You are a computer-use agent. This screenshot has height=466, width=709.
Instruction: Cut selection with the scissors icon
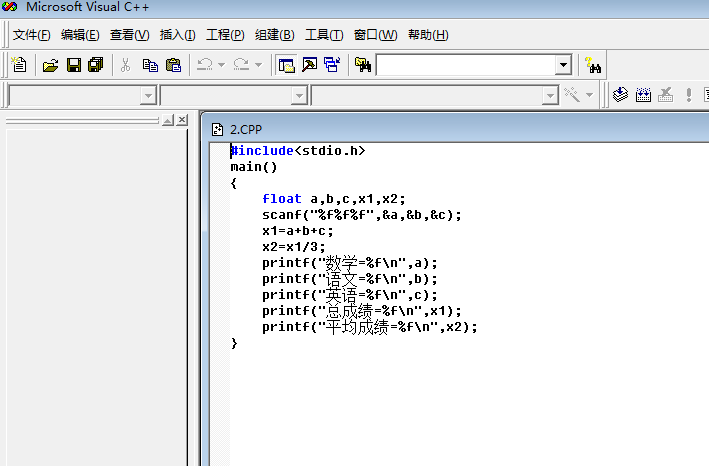[126, 65]
